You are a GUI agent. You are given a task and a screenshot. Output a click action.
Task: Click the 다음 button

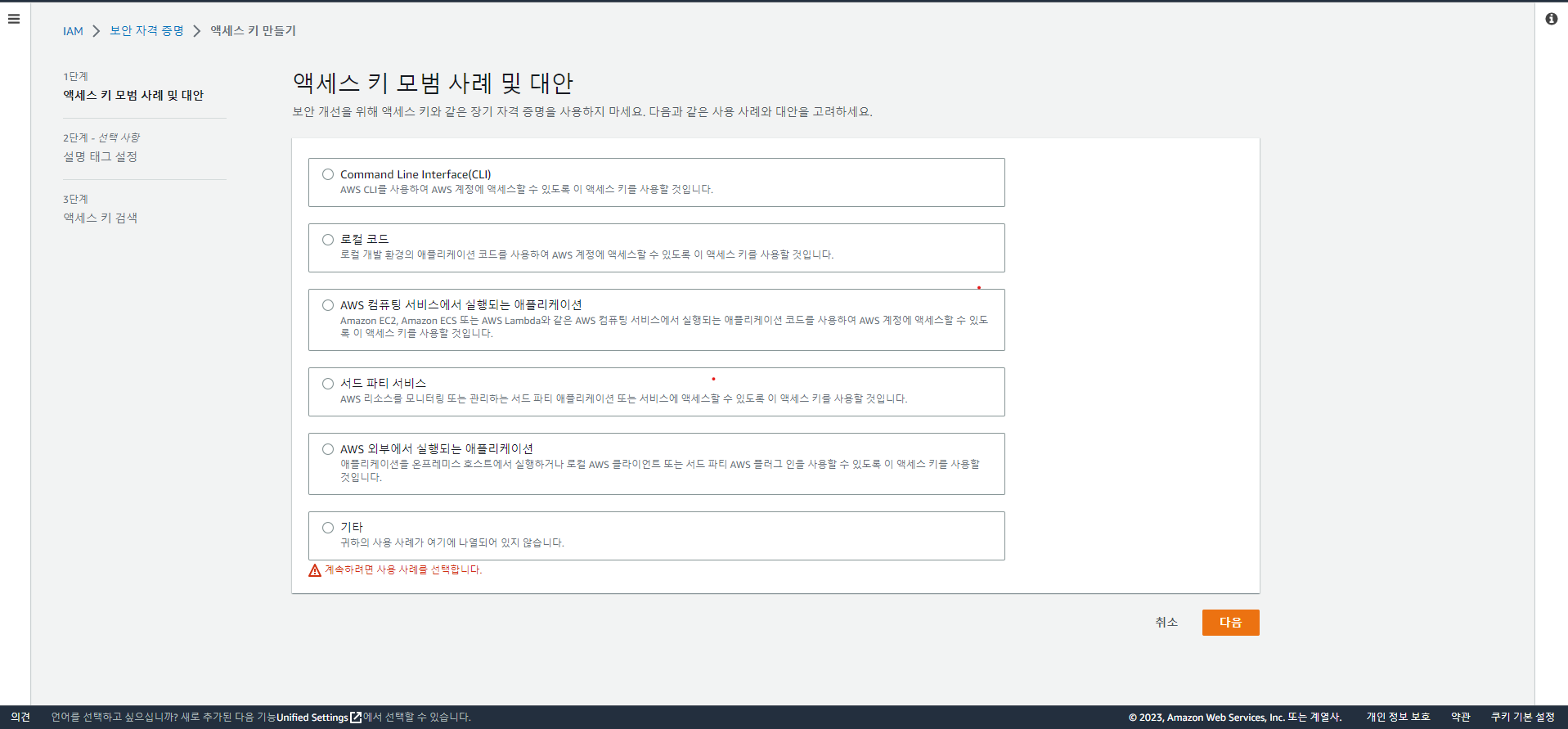[1230, 623]
